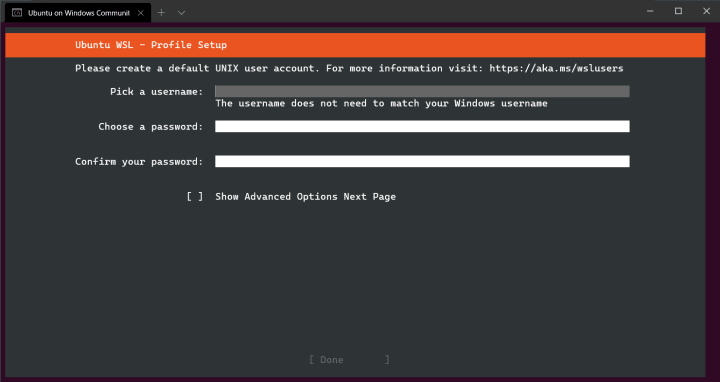Focus the Confirm your password field
Viewport: 720px width, 382px height.
point(422,161)
